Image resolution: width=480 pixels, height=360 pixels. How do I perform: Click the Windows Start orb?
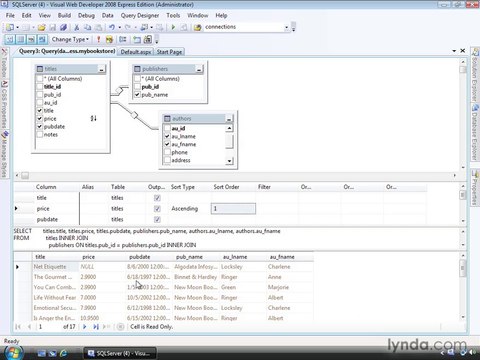coord(14,352)
